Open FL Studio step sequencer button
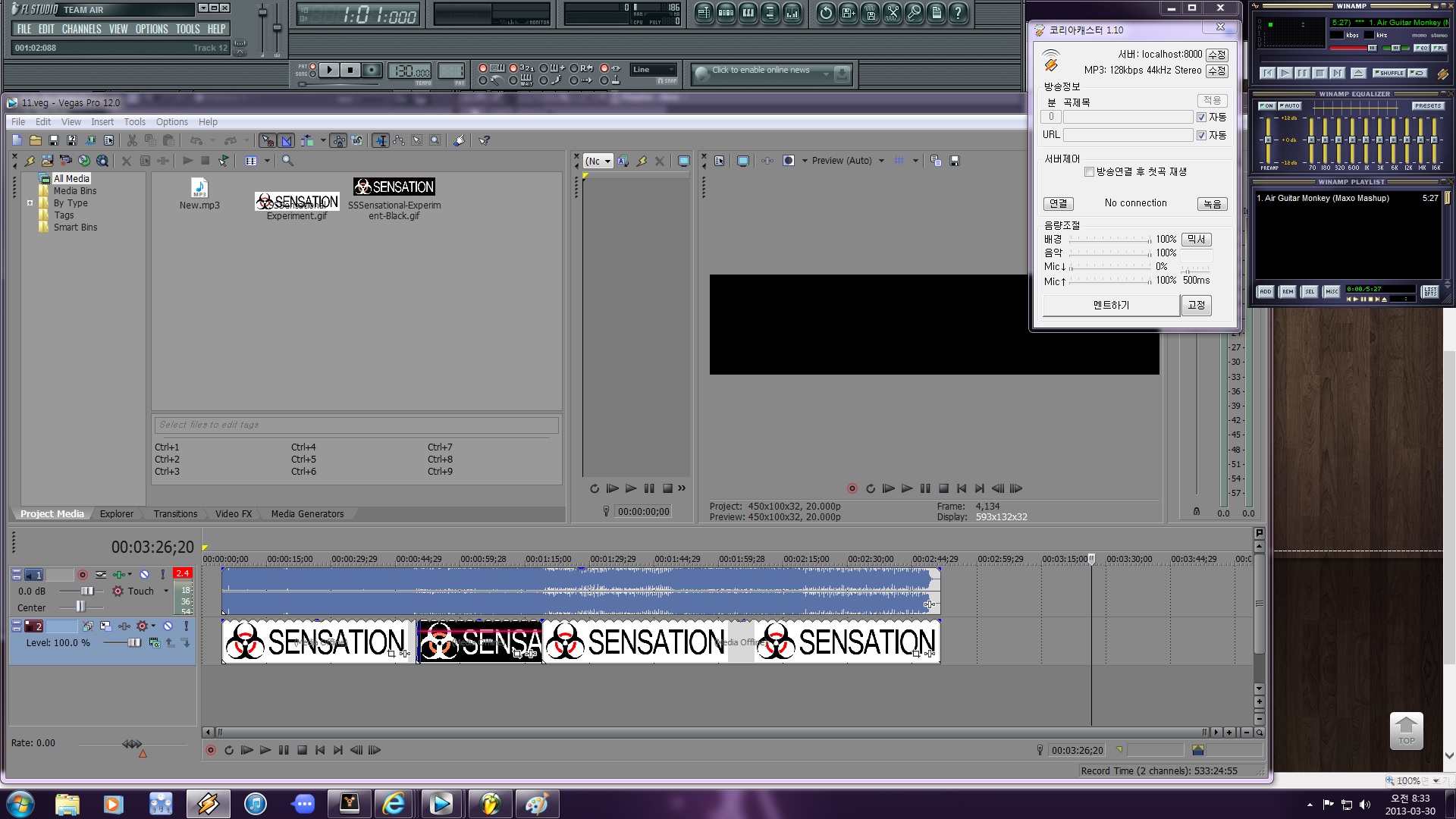This screenshot has height=819, width=1456. point(726,12)
